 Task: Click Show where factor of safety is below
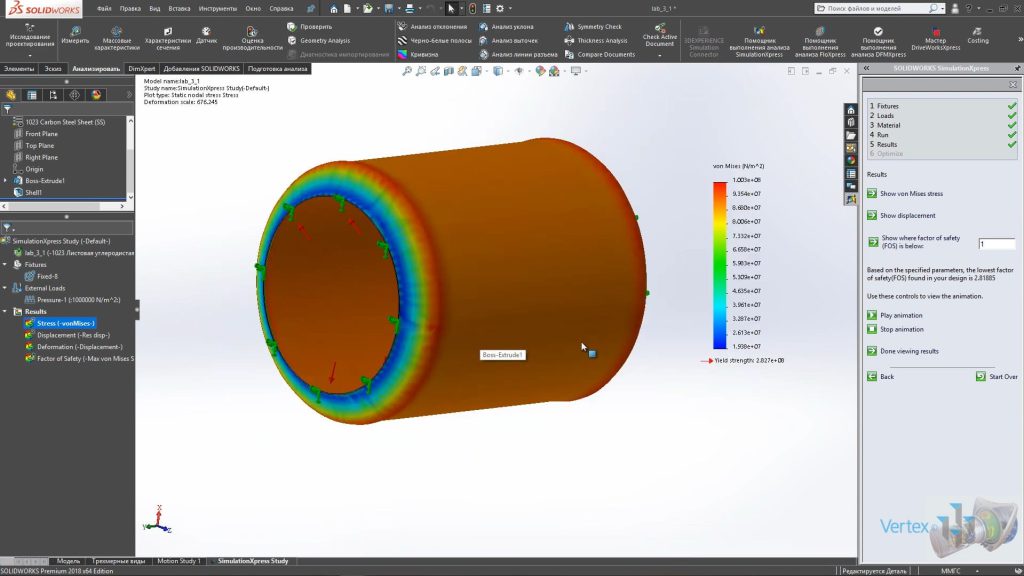(x=914, y=242)
